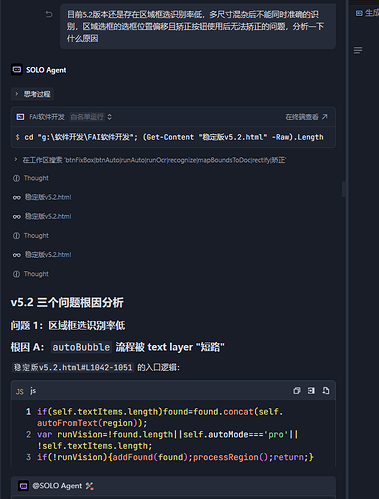Click the SOLO Agent avatar icon
Image resolution: width=379 pixels, height=499 pixels.
tap(17, 70)
